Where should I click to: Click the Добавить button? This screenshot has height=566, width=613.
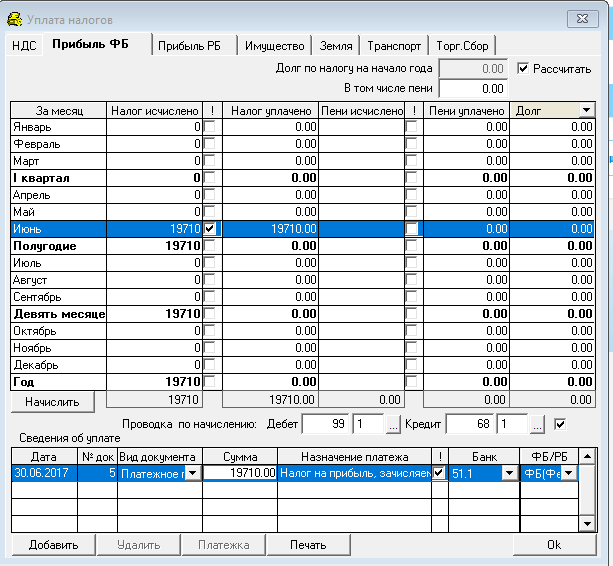(54, 545)
